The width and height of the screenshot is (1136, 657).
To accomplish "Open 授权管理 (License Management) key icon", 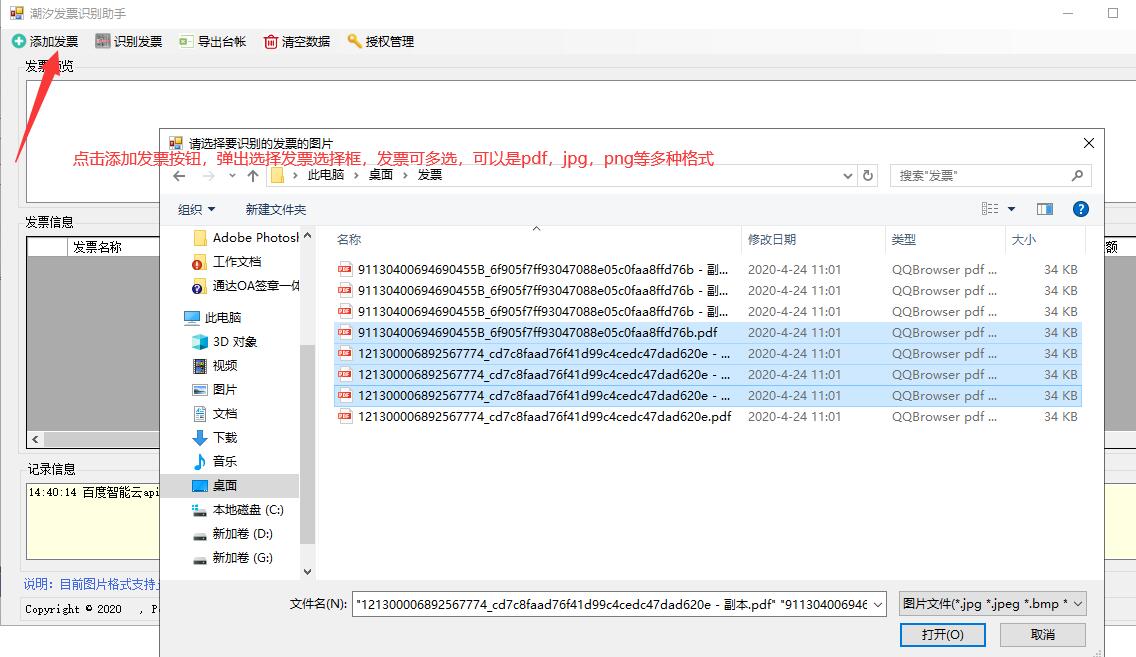I will pos(354,41).
